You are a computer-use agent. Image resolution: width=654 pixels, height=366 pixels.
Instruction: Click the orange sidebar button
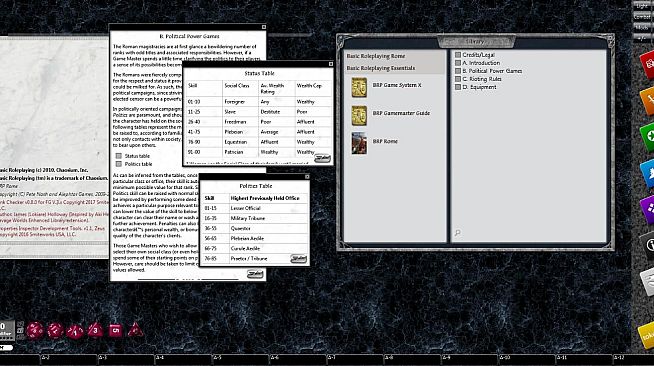click(x=648, y=100)
